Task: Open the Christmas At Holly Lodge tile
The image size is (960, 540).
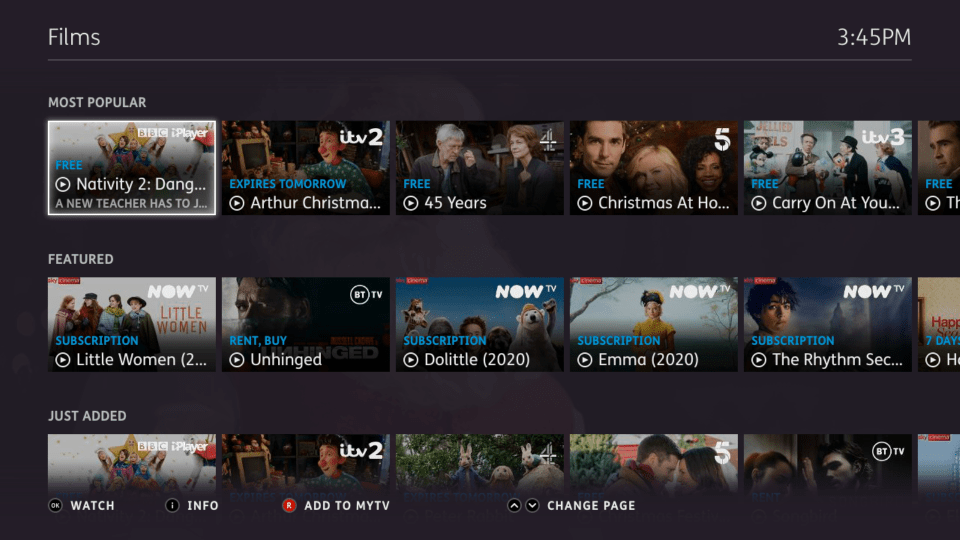Action: [x=654, y=168]
